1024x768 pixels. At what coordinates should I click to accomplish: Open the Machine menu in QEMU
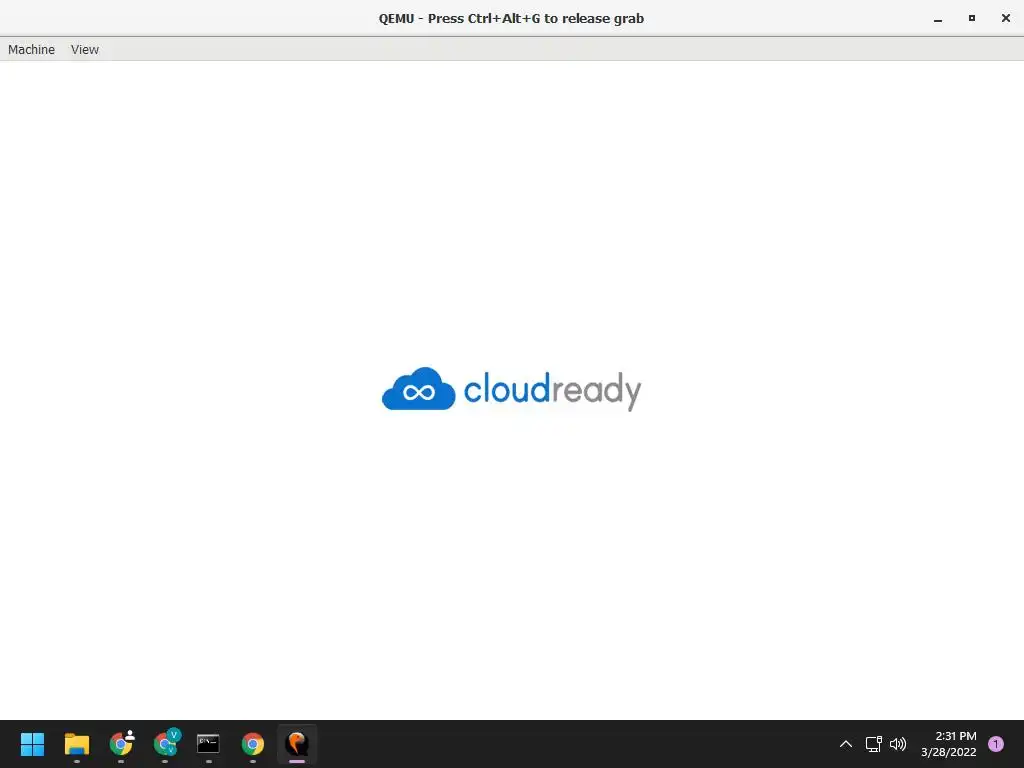[31, 50]
